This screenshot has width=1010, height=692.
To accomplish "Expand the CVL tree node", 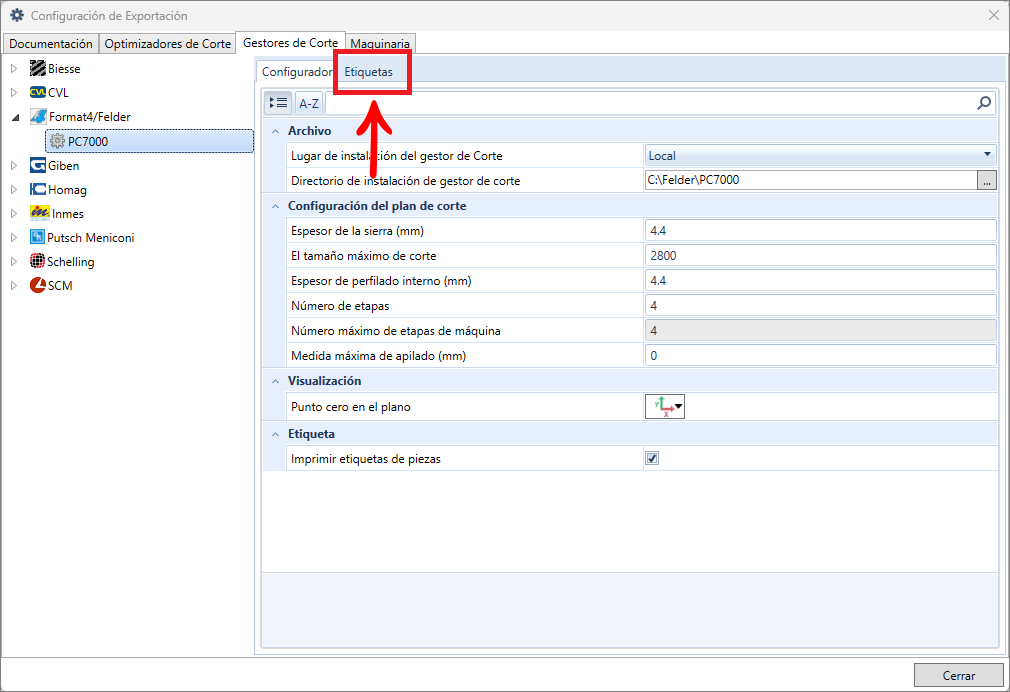I will click(14, 92).
